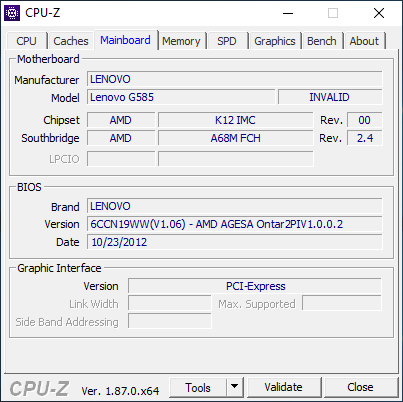Click the BIOS Version field
This screenshot has height=402, width=403.
tap(235, 224)
